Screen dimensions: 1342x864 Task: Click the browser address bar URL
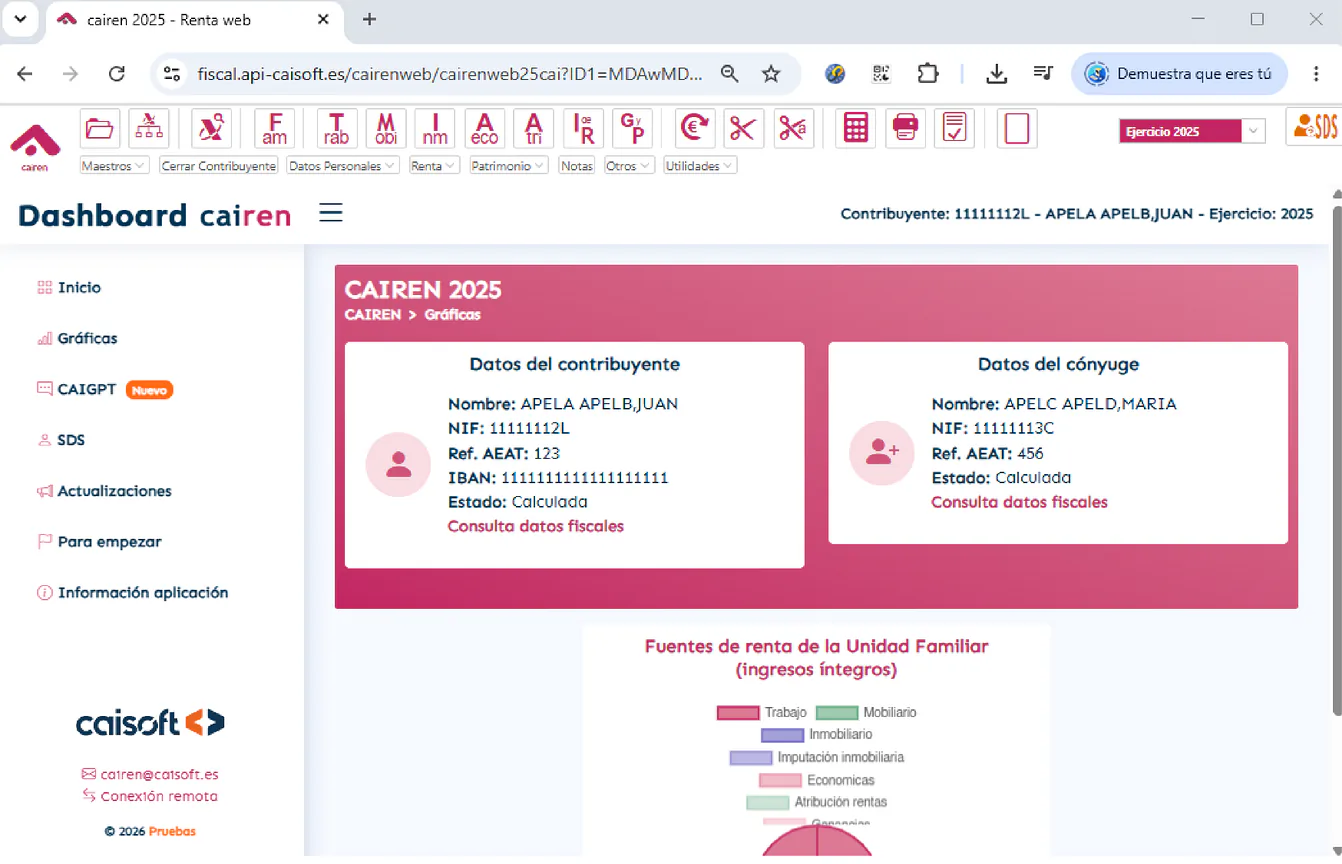pyautogui.click(x=450, y=74)
